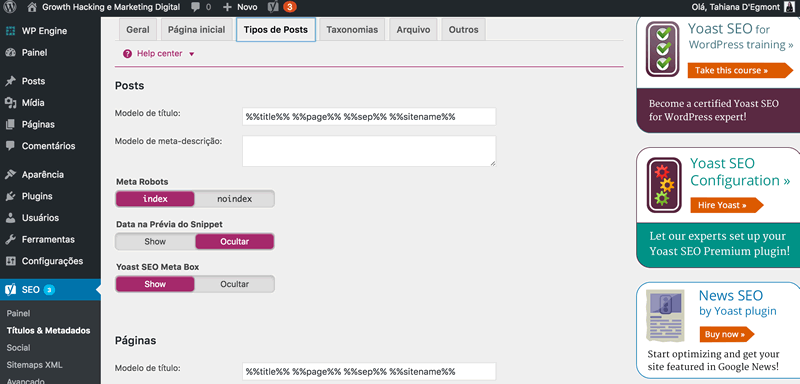Choose Ocultar for Yoast SEO Meta Box
Screen dimensions: 800x384
pyautogui.click(x=235, y=284)
